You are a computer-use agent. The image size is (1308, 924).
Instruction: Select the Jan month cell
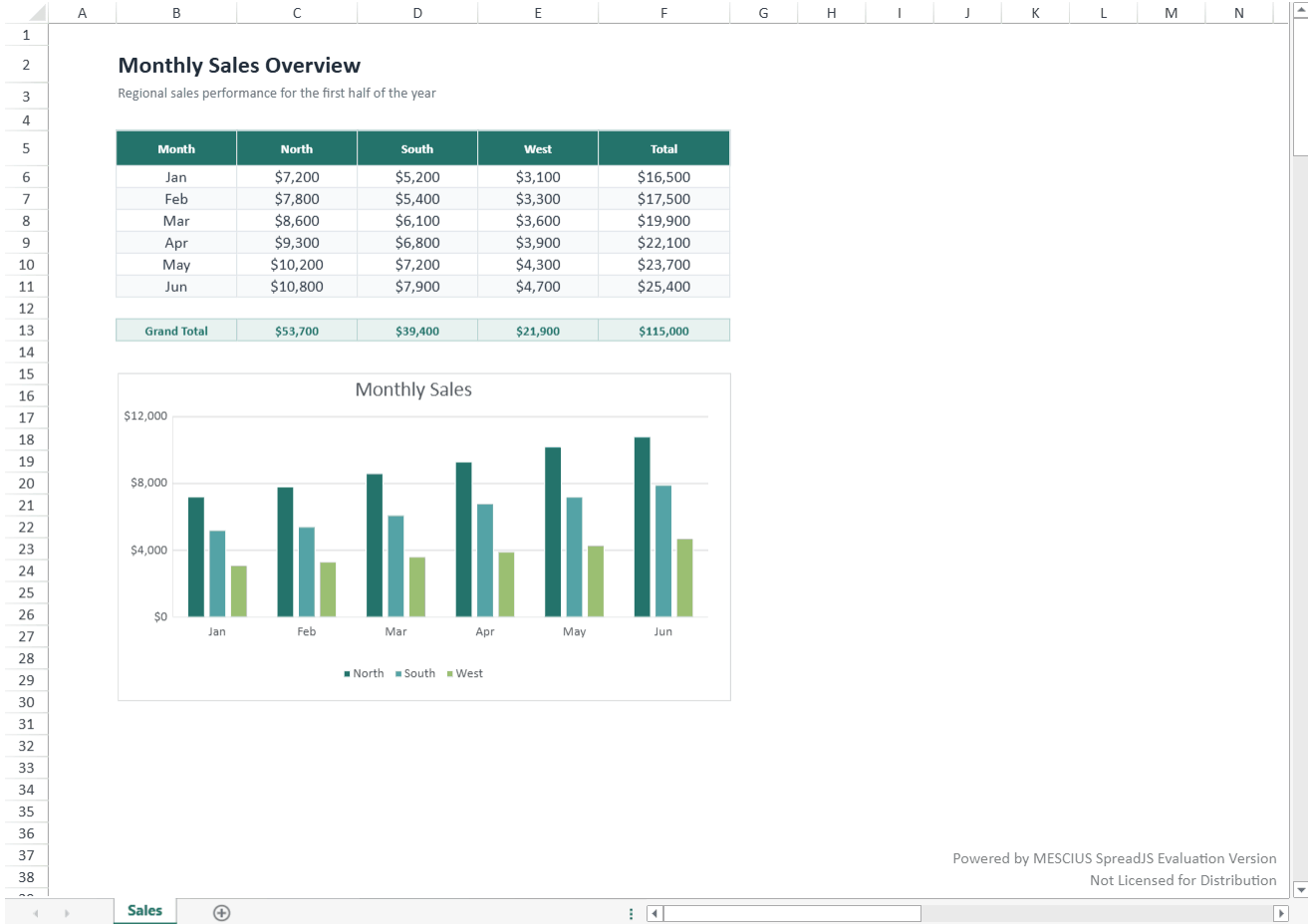(x=176, y=177)
